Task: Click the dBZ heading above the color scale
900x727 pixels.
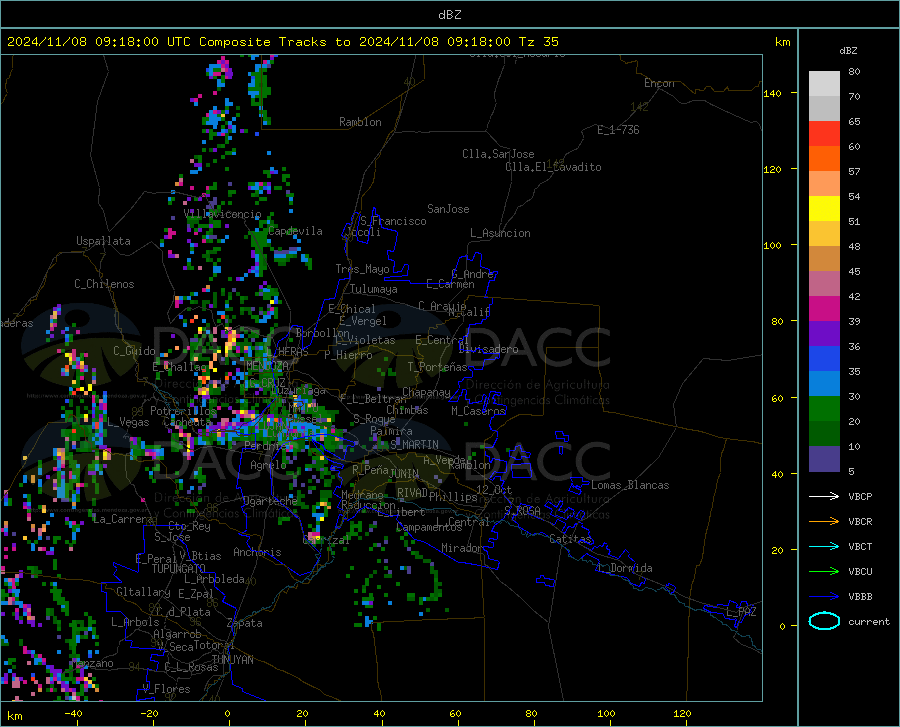Action: [848, 50]
